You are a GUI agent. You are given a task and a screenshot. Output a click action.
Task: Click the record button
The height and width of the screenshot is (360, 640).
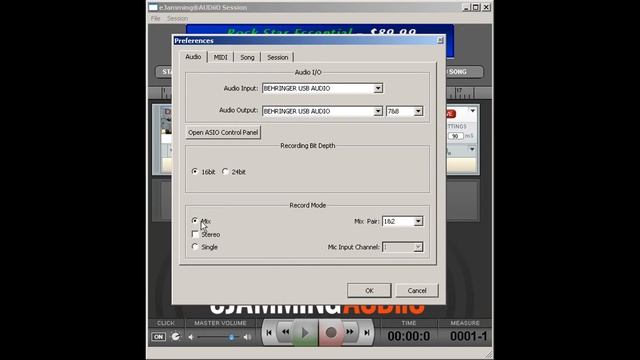(x=331, y=333)
